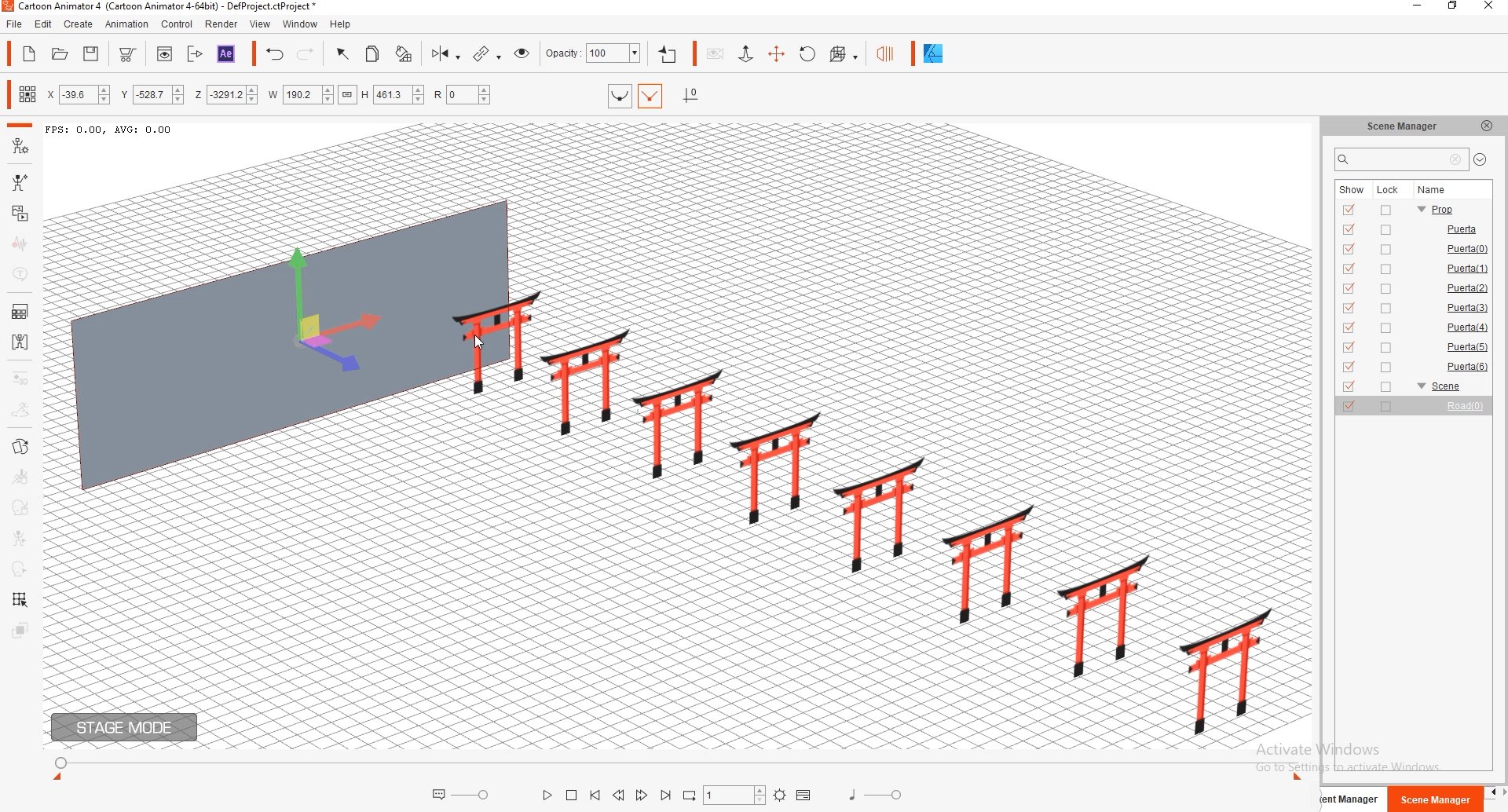Open the link tool dropdown arrow
The height and width of the screenshot is (812, 1508).
click(500, 57)
